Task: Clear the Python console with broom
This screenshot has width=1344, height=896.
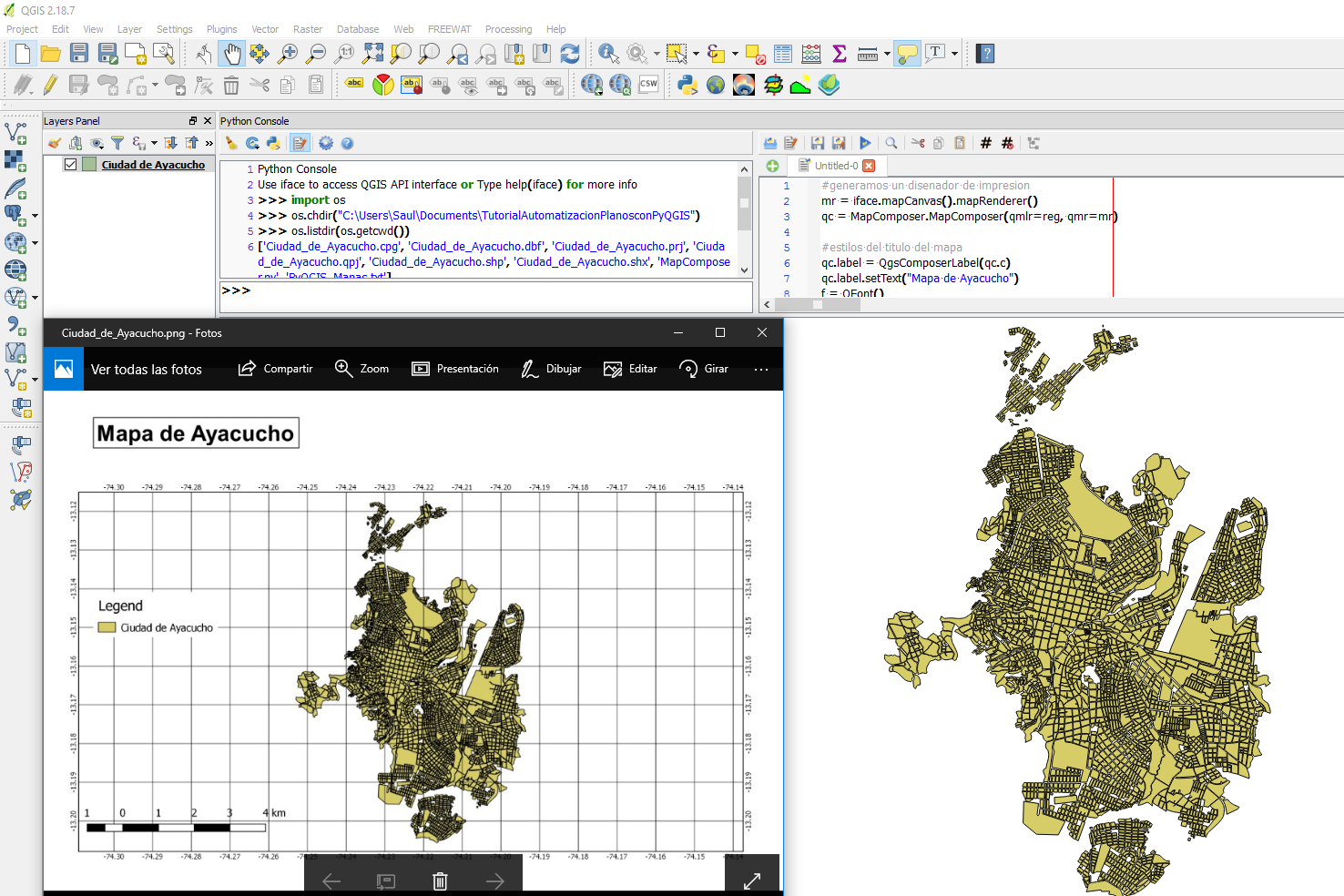Action: (231, 143)
